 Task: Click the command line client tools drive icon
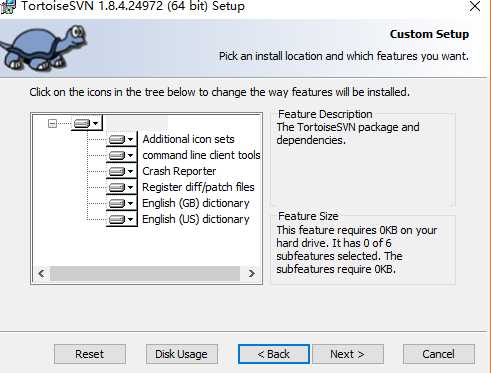click(117, 155)
